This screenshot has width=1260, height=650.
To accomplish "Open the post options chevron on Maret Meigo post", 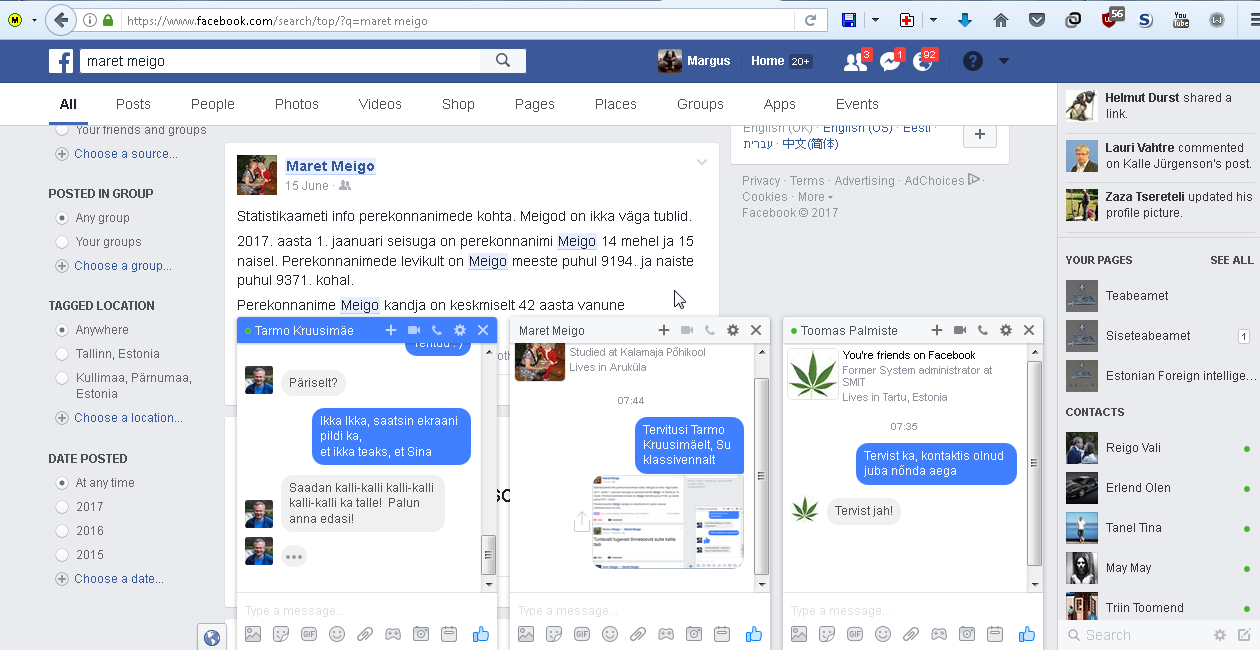I will [x=702, y=163].
